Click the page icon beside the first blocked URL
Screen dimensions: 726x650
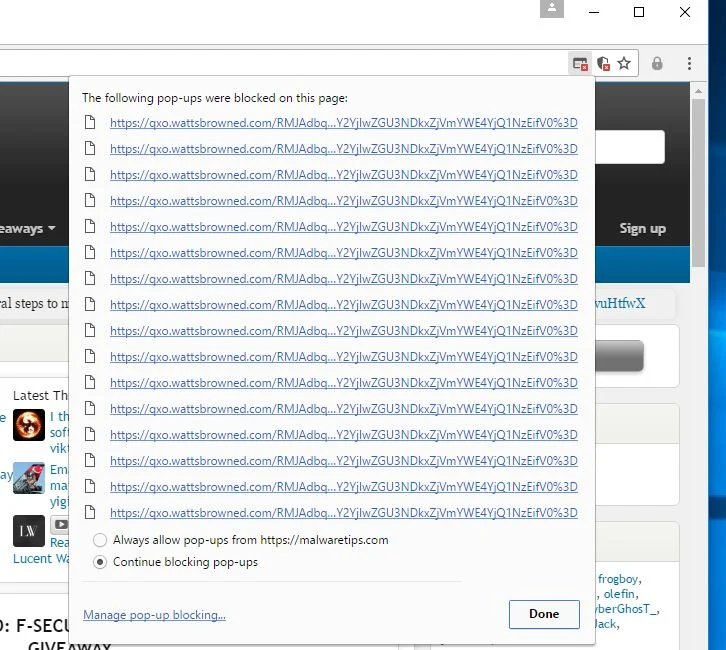point(90,122)
